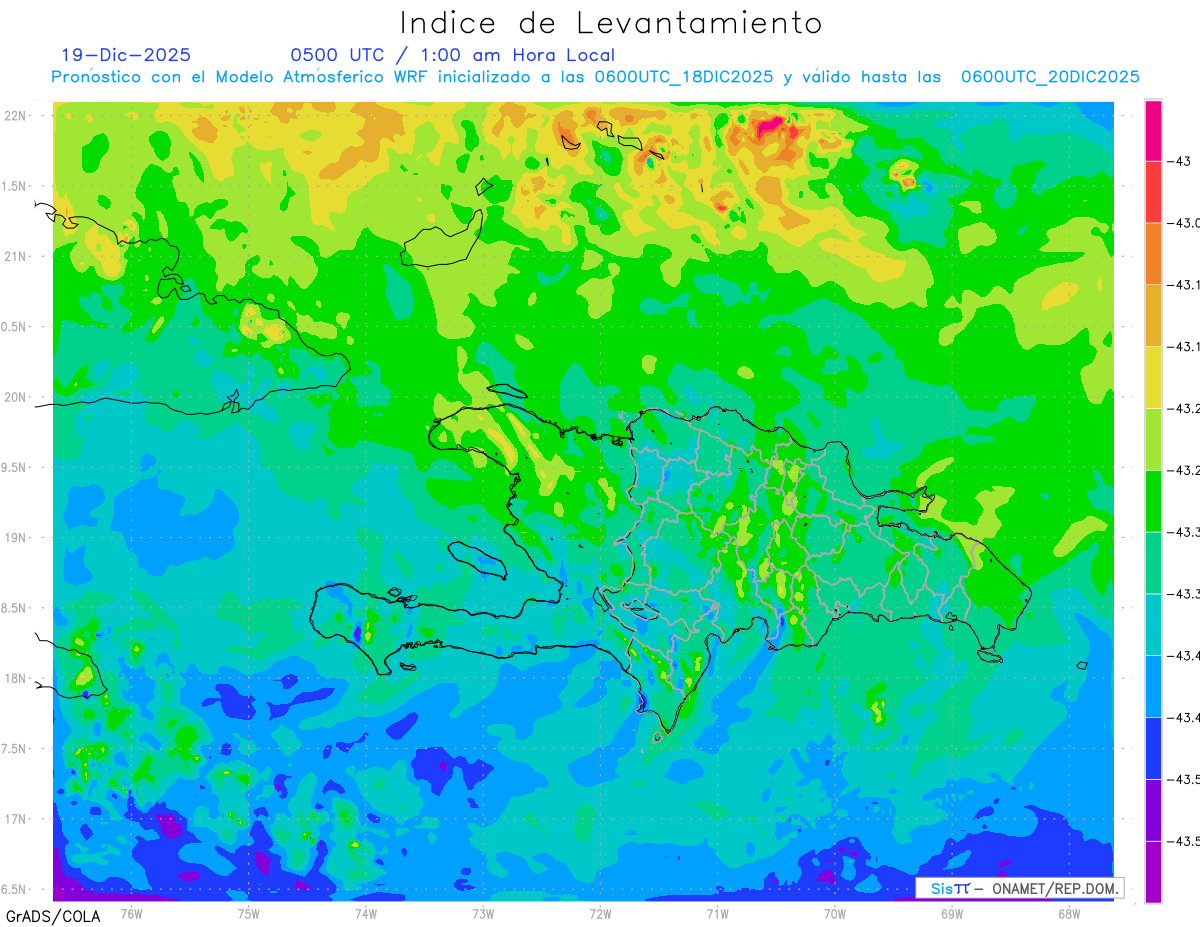Click the yellow swatch in the color legend
Viewport: 1200px width, 927px height.
(x=1153, y=377)
